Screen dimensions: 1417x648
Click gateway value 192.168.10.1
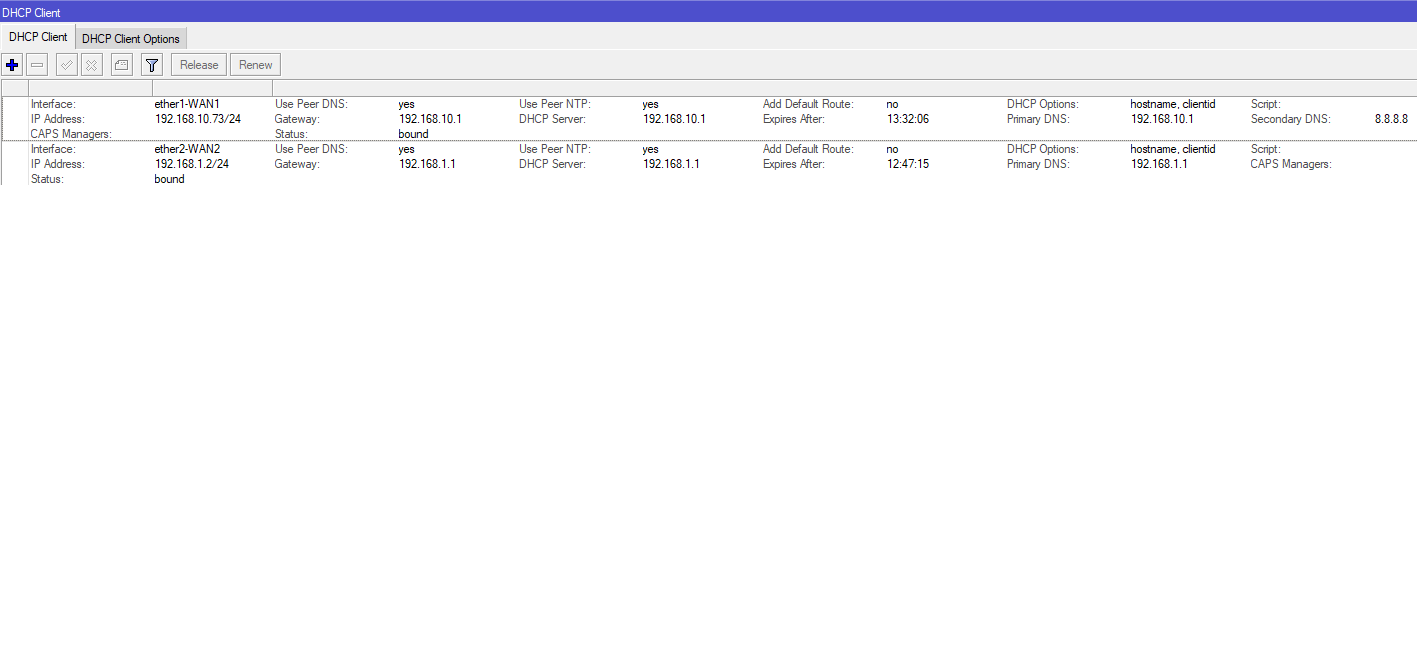point(430,119)
